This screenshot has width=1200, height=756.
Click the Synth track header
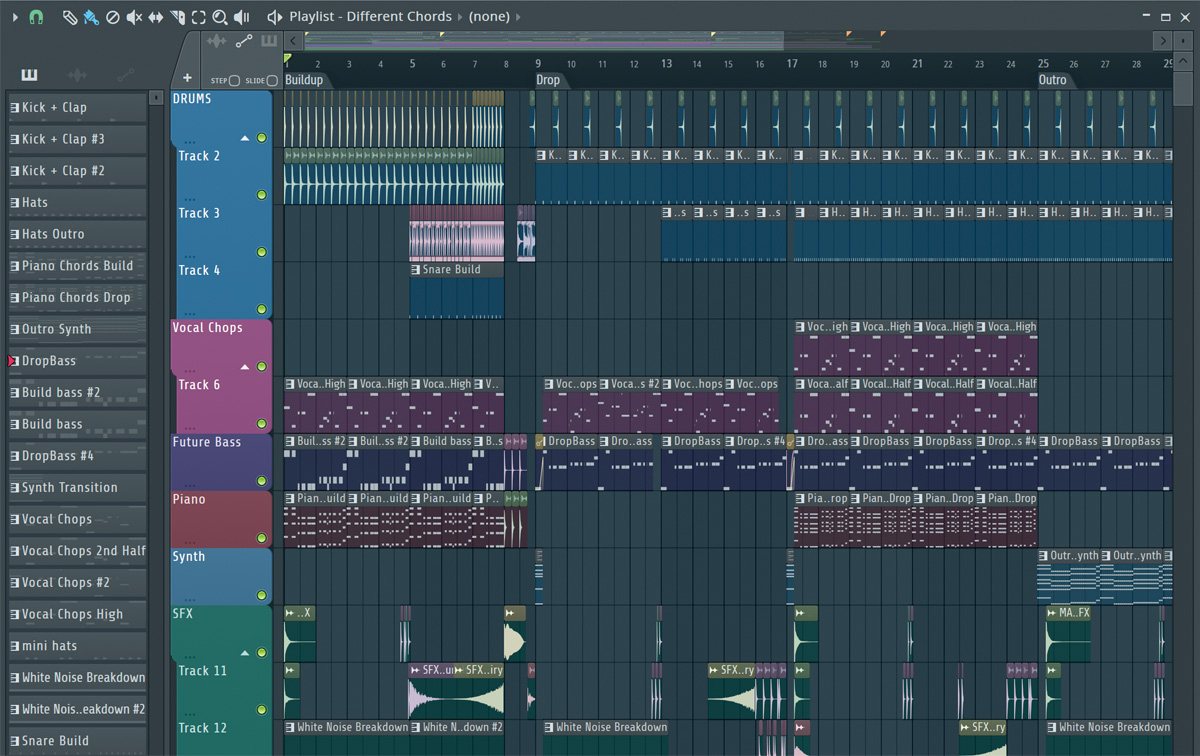click(221, 576)
